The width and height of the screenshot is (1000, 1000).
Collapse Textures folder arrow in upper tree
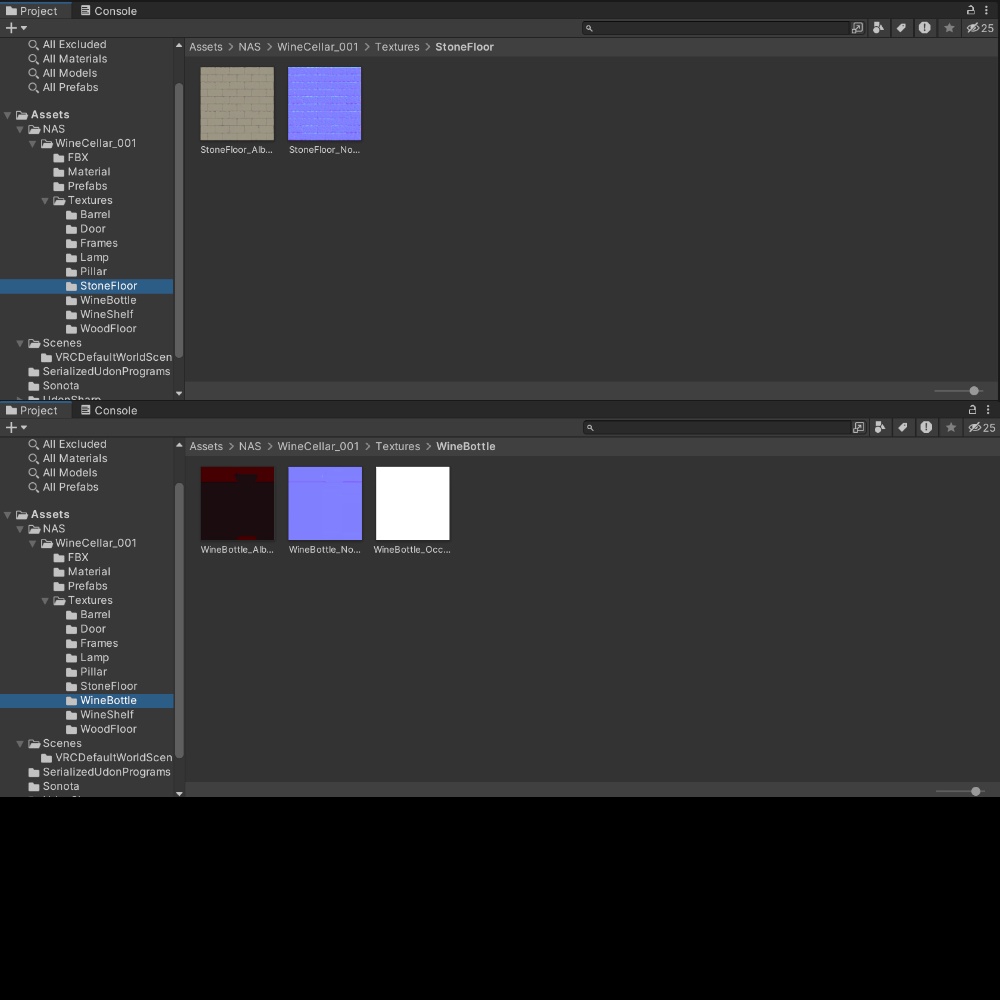click(45, 201)
